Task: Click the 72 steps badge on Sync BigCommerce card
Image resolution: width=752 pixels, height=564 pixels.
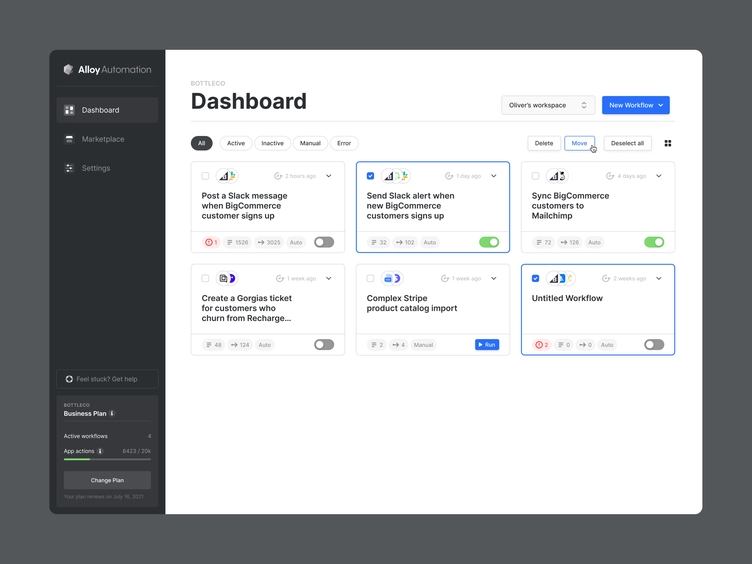Action: [x=544, y=242]
